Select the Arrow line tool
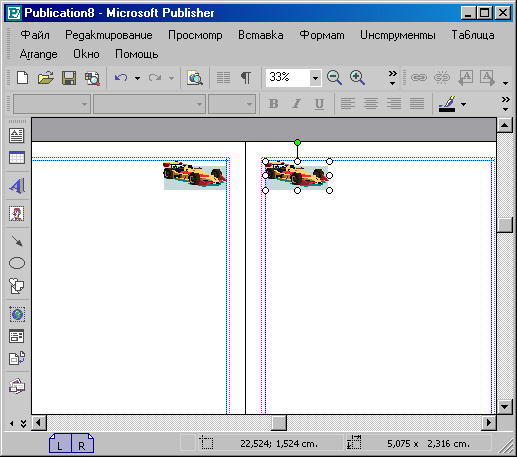 pos(17,241)
